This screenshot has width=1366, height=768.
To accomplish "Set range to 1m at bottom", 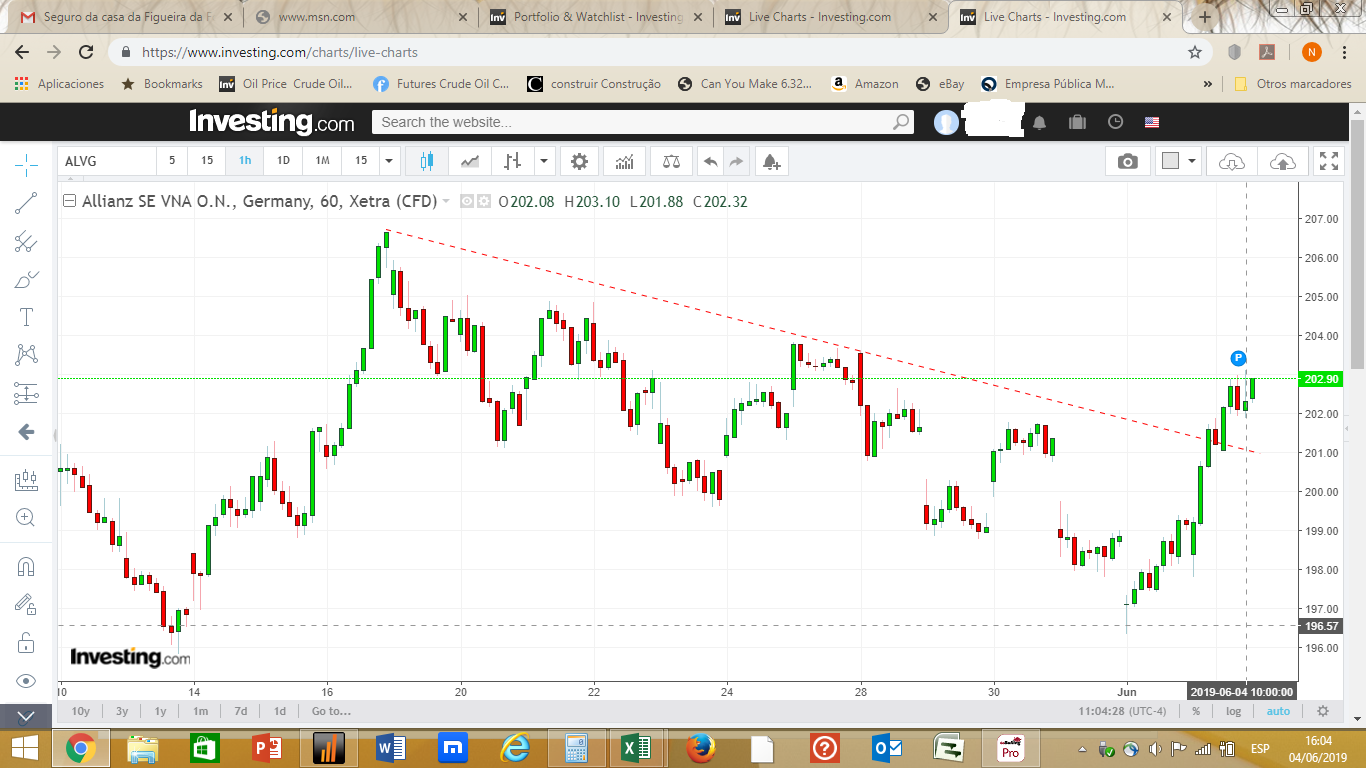I will point(201,711).
